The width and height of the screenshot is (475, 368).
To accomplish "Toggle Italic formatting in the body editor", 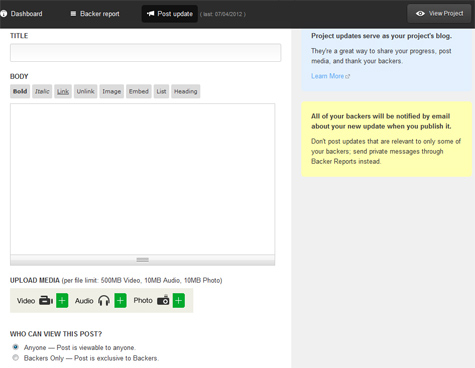I will (42, 91).
